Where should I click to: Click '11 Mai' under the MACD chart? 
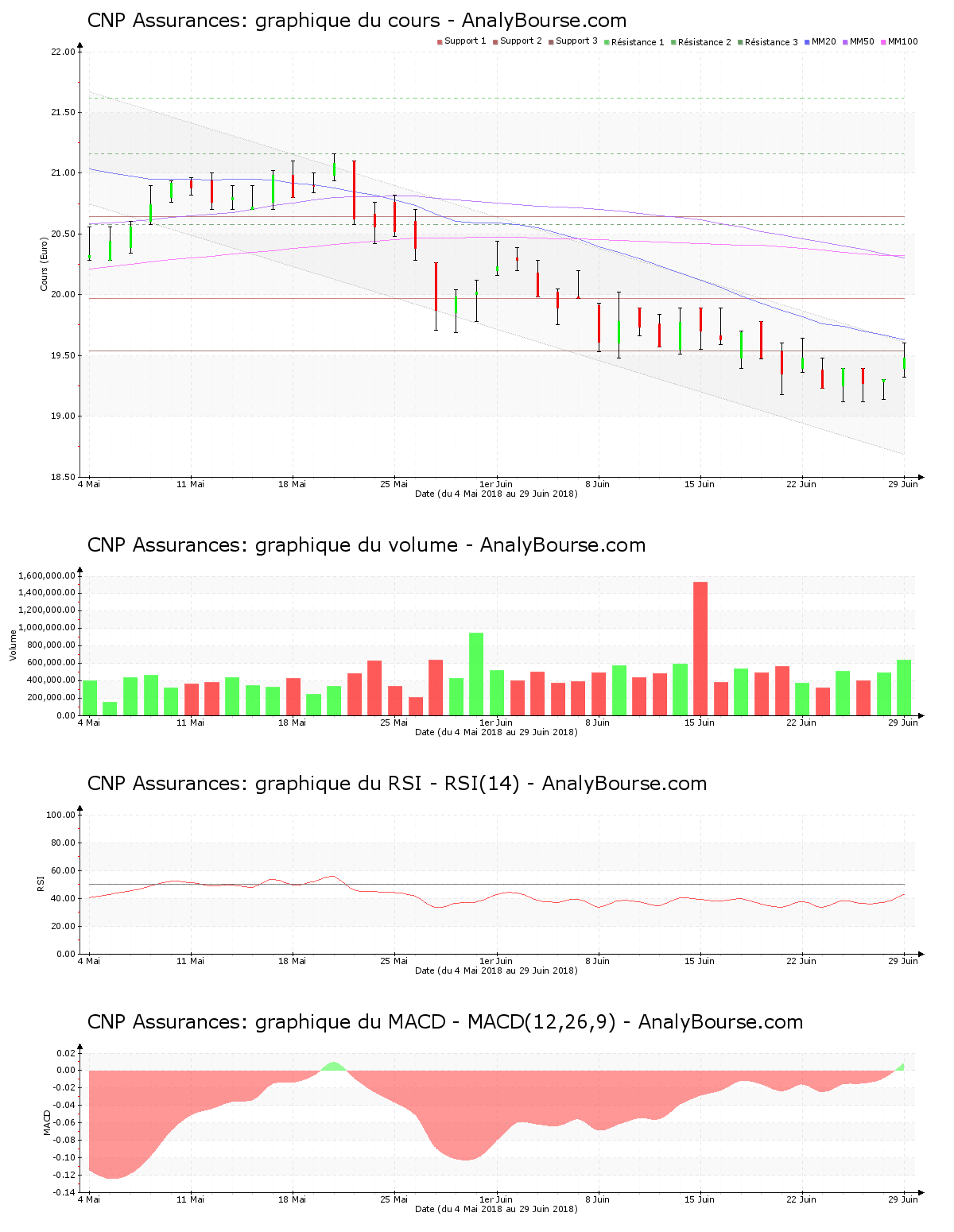[x=191, y=1199]
